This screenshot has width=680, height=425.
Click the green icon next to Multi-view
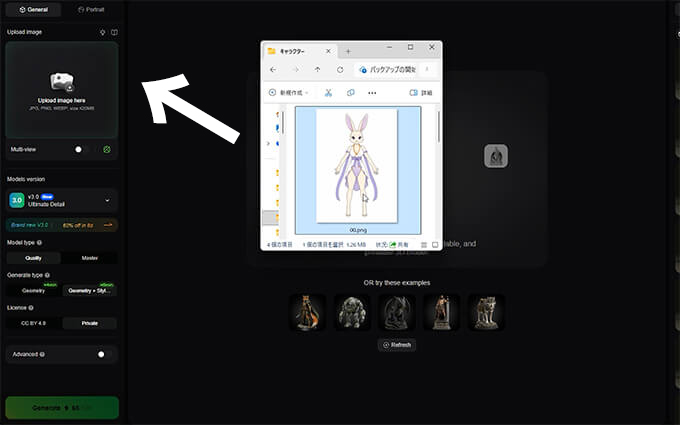[x=107, y=149]
